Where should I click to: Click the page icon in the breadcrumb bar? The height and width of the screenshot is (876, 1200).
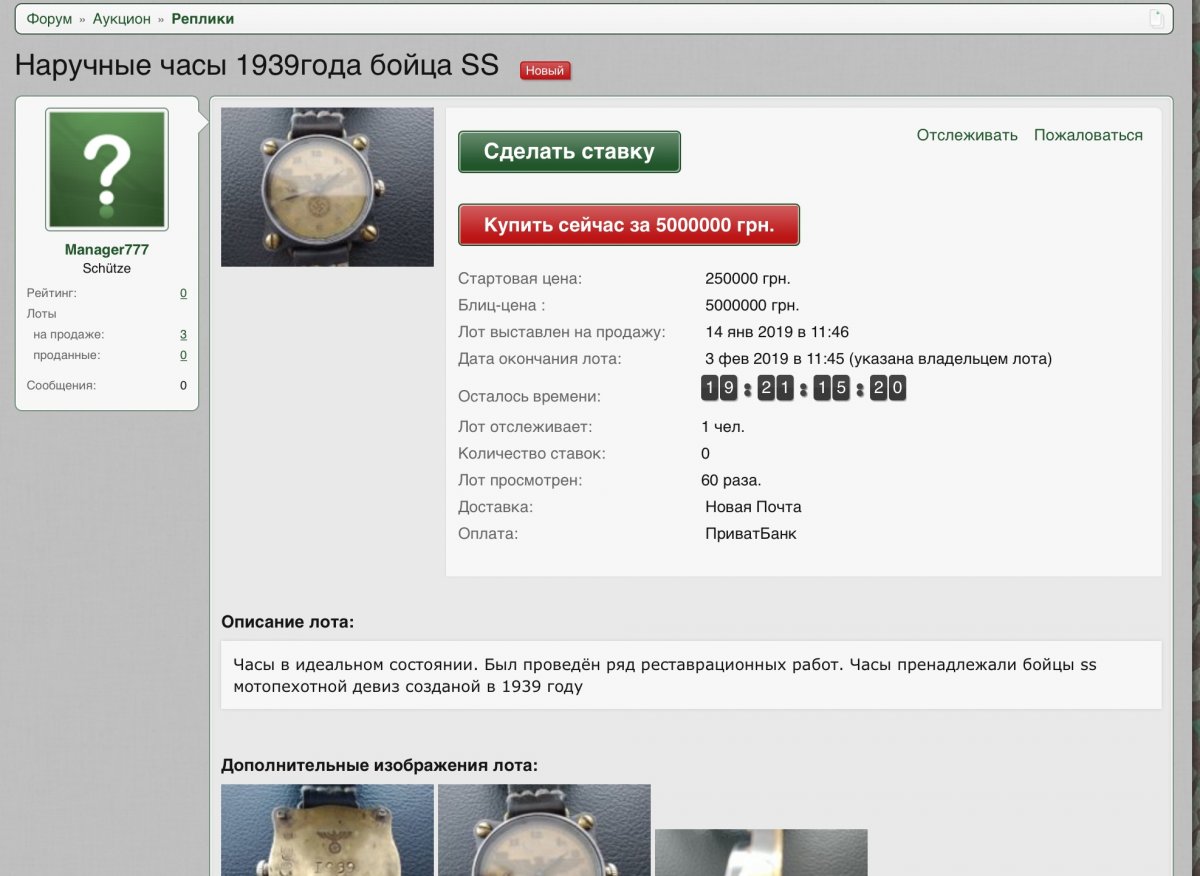[1157, 18]
